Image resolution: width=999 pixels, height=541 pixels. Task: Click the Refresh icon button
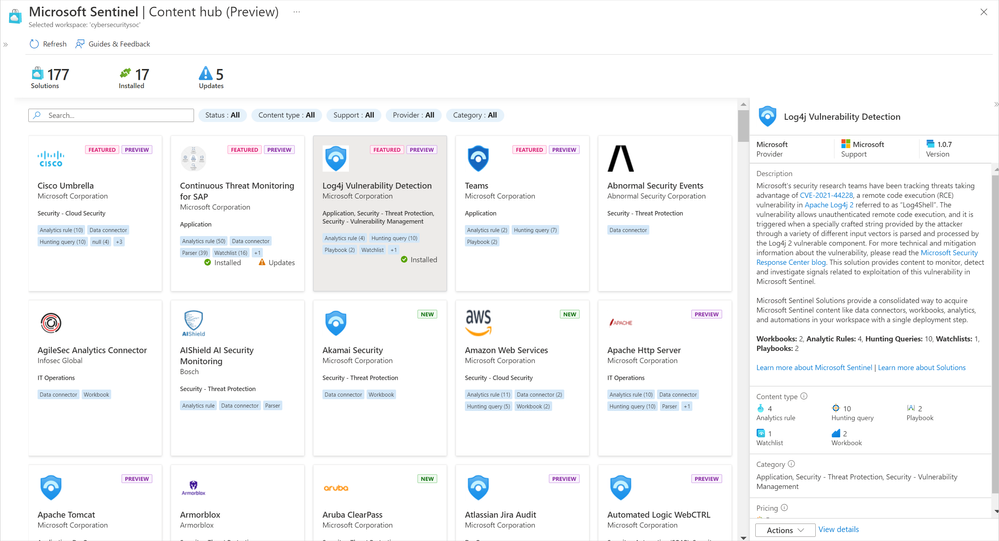click(x=34, y=44)
